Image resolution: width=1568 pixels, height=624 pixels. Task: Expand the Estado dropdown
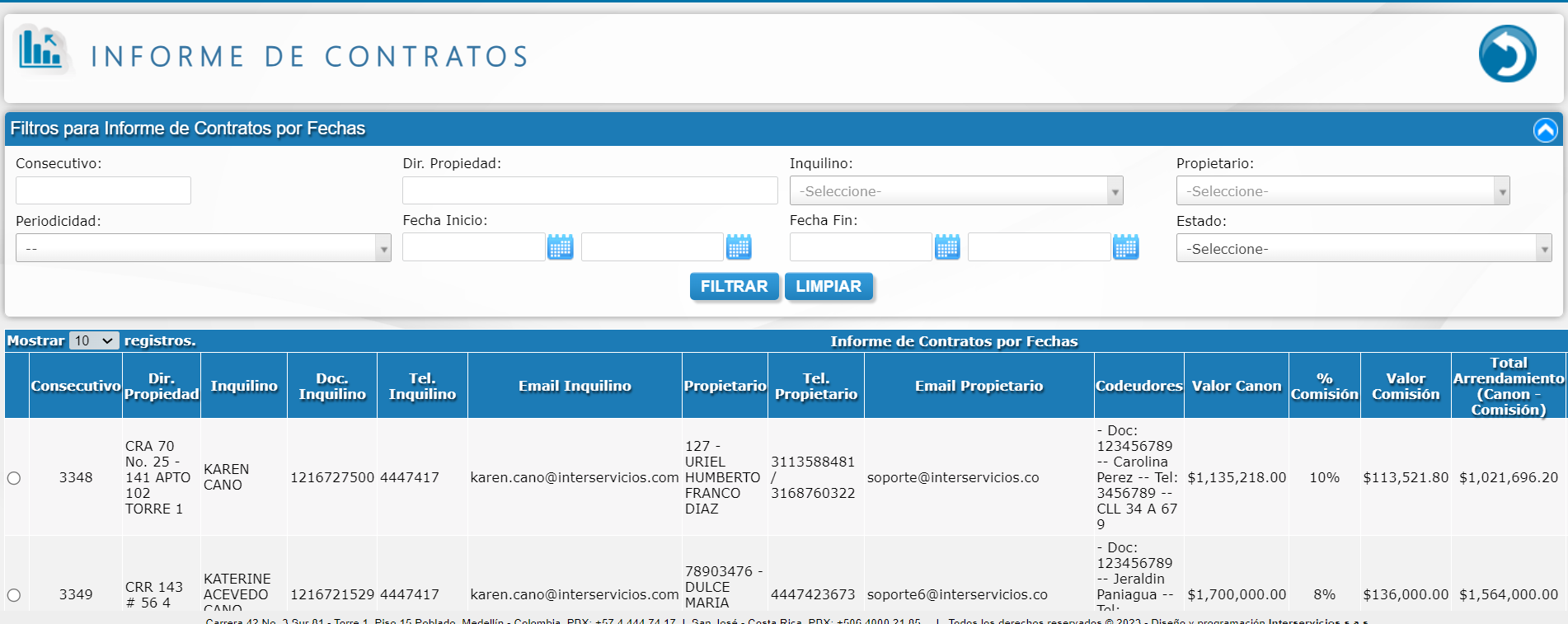click(x=1364, y=249)
